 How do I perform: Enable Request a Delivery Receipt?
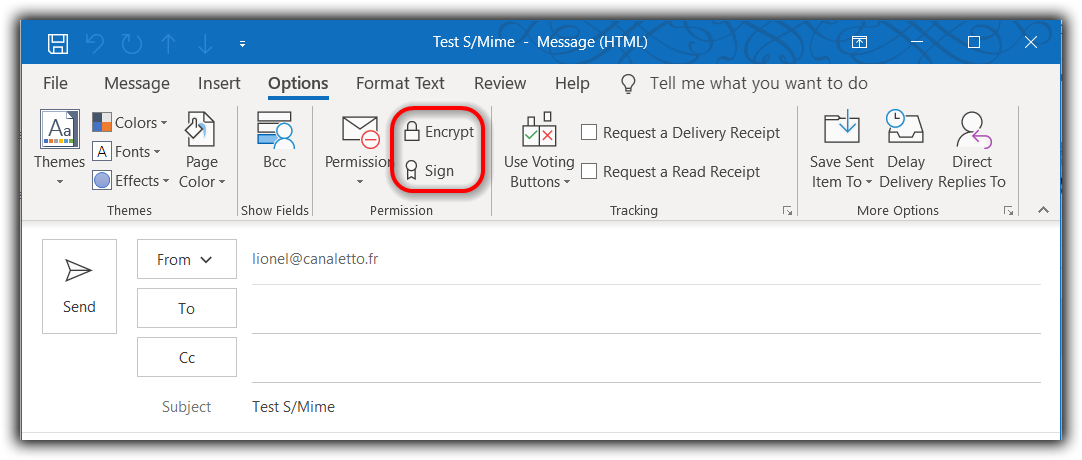click(589, 132)
